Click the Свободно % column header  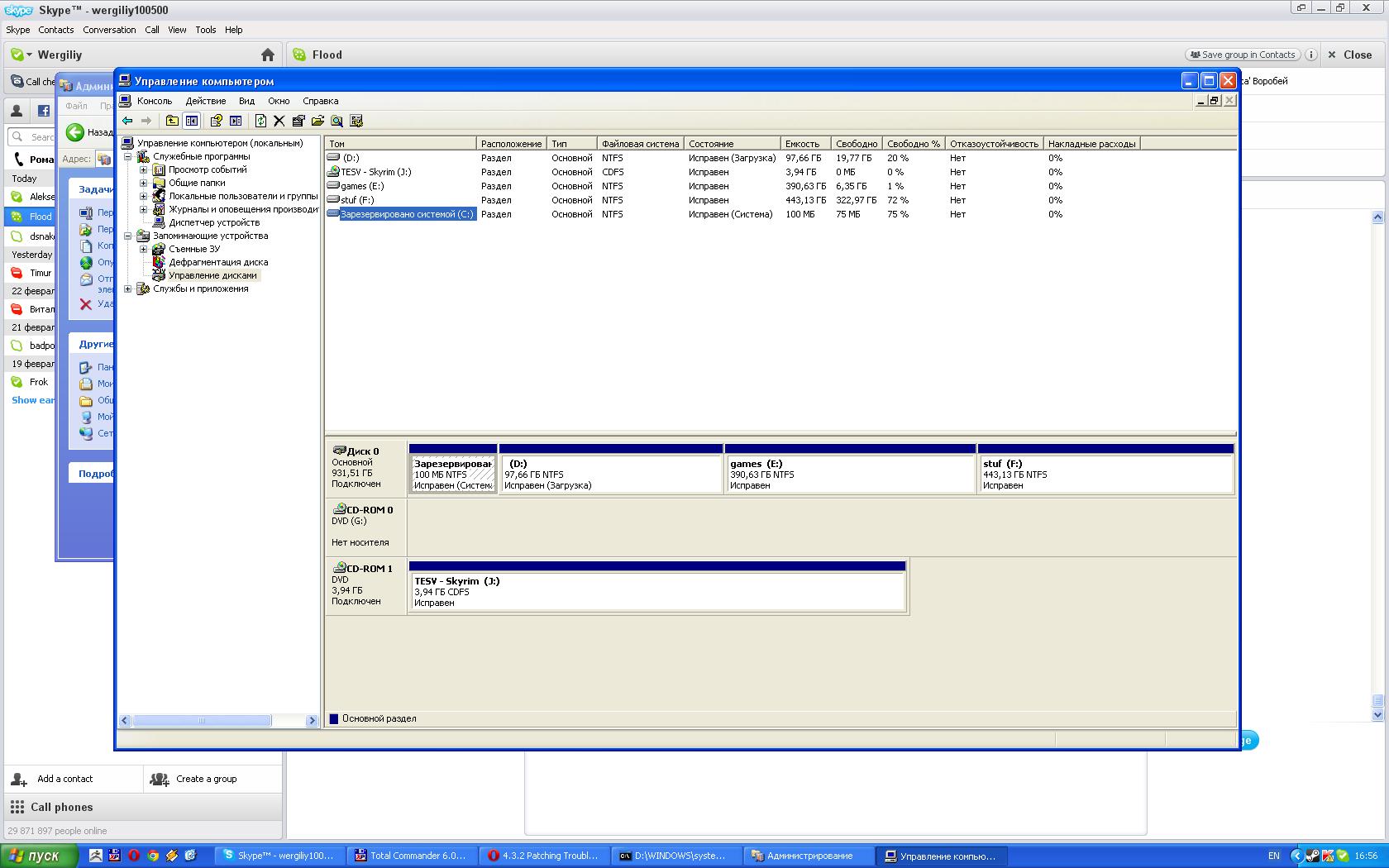point(914,144)
